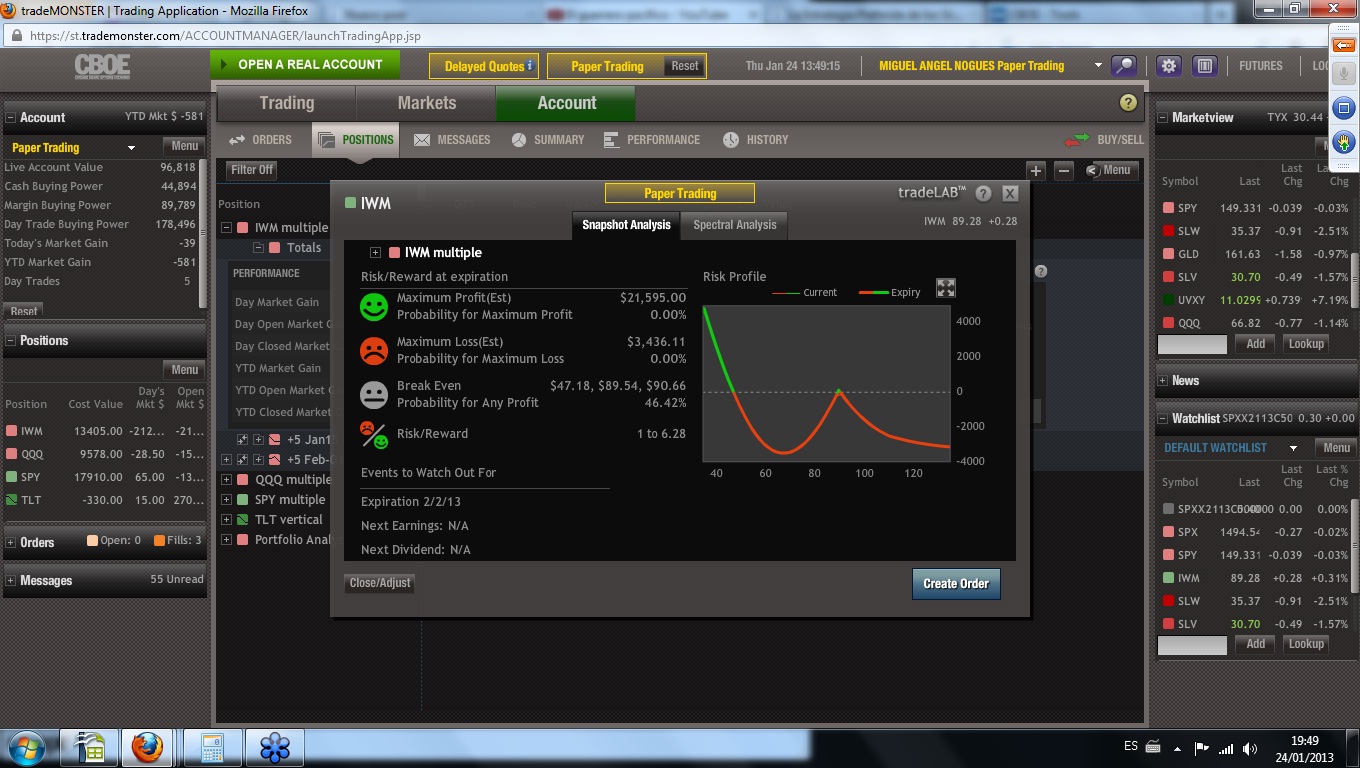Image resolution: width=1360 pixels, height=768 pixels.
Task: Click the layout panel icon beside gear
Action: click(x=1204, y=66)
